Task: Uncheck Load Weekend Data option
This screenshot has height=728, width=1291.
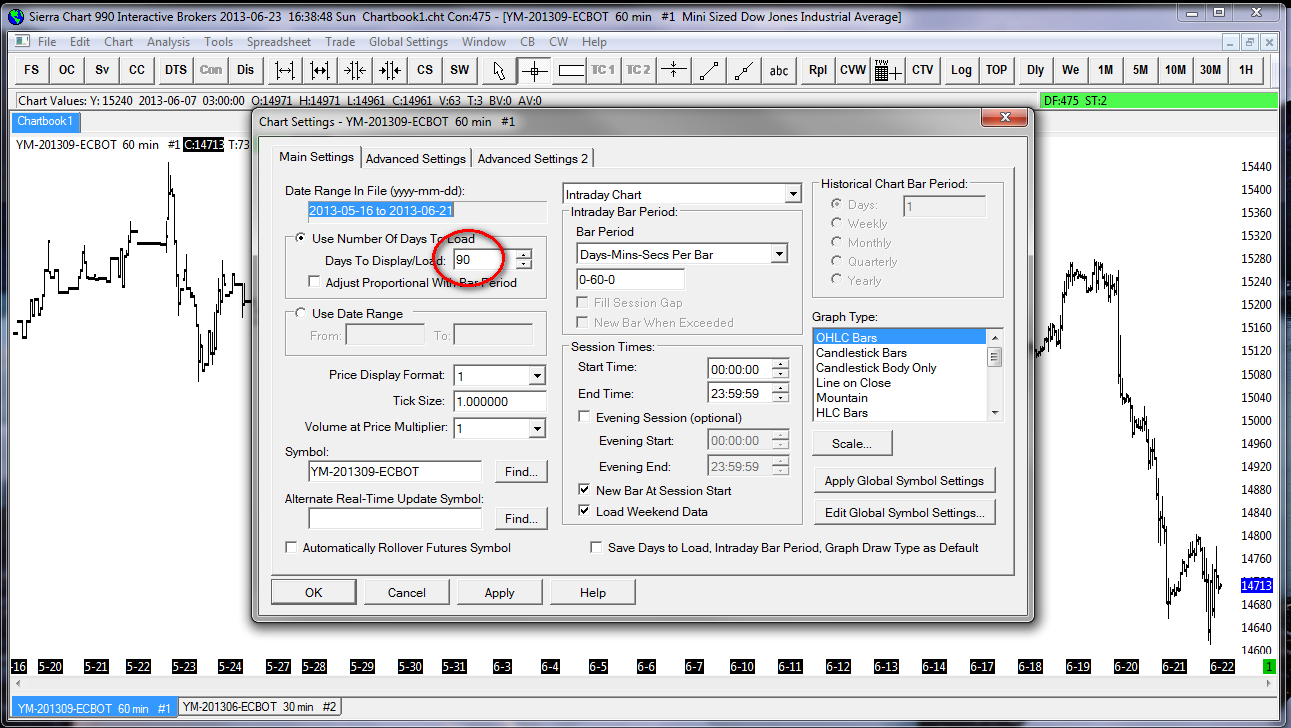Action: (x=585, y=511)
